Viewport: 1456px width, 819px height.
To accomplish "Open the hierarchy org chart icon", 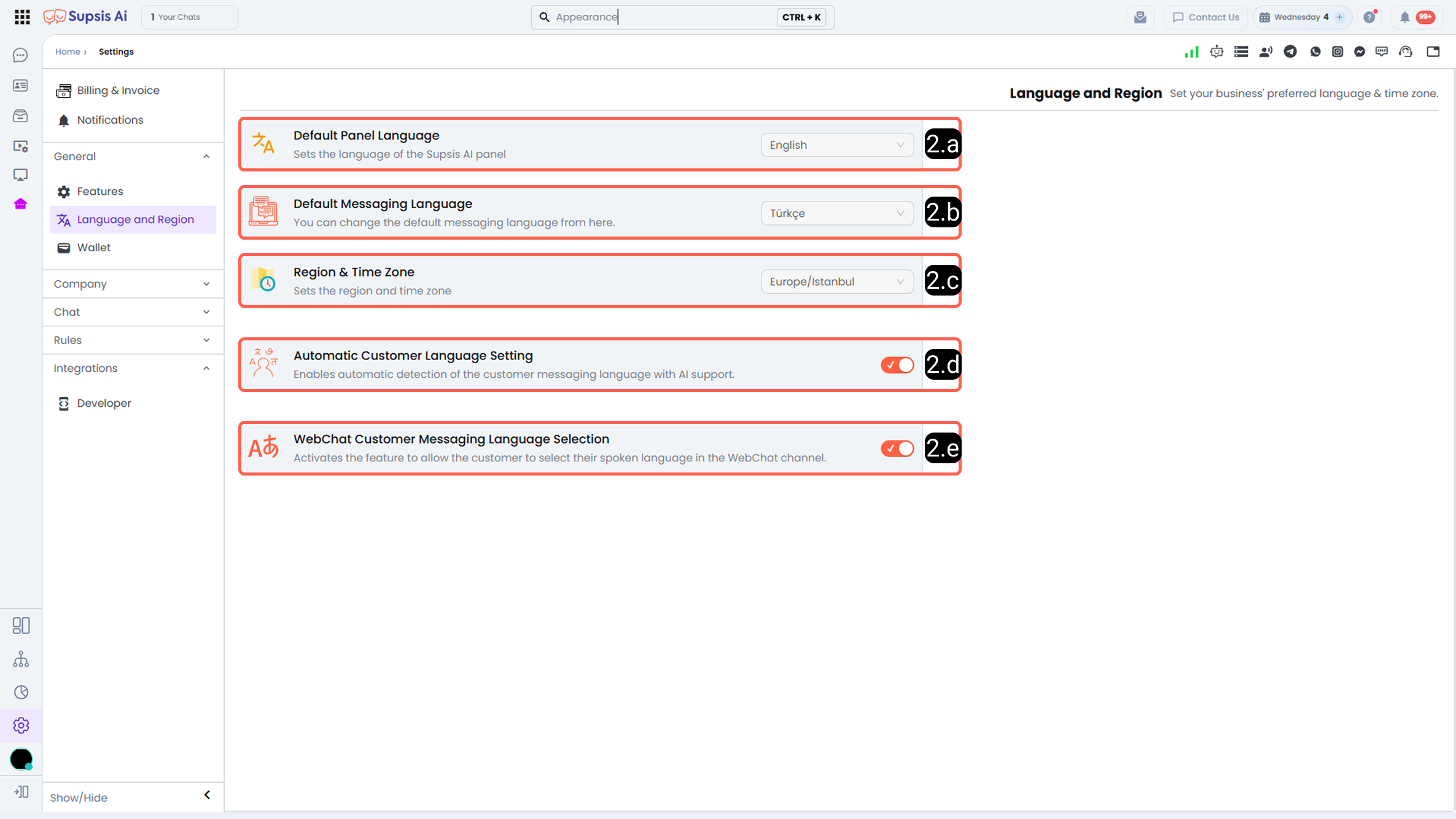I will pyautogui.click(x=21, y=659).
